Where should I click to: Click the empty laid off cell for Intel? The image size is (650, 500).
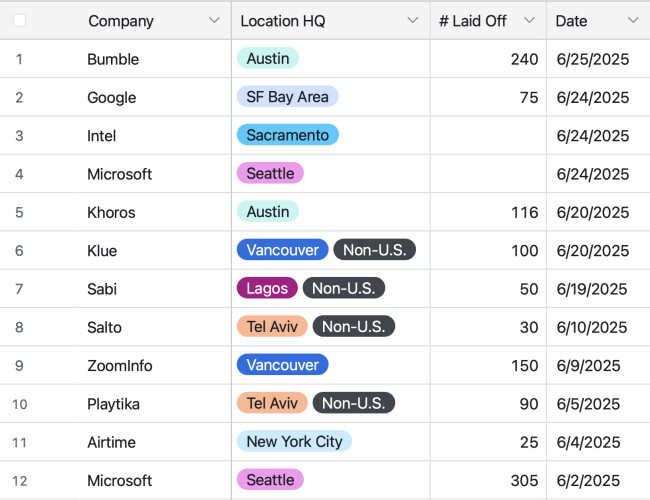(488, 136)
